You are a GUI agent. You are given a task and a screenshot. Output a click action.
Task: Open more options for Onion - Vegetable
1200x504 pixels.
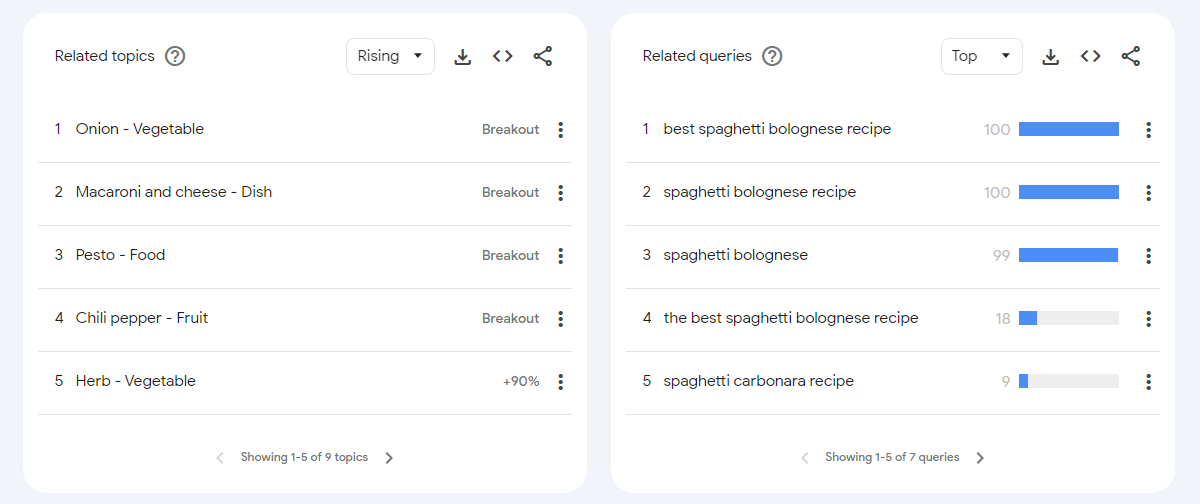click(561, 130)
